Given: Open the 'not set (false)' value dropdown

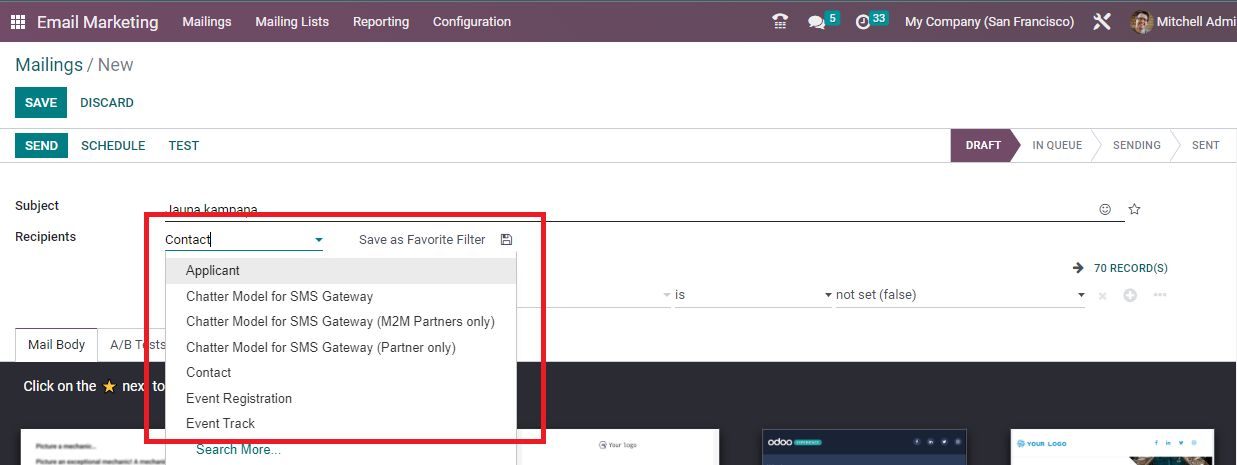Looking at the screenshot, I should tap(961, 295).
